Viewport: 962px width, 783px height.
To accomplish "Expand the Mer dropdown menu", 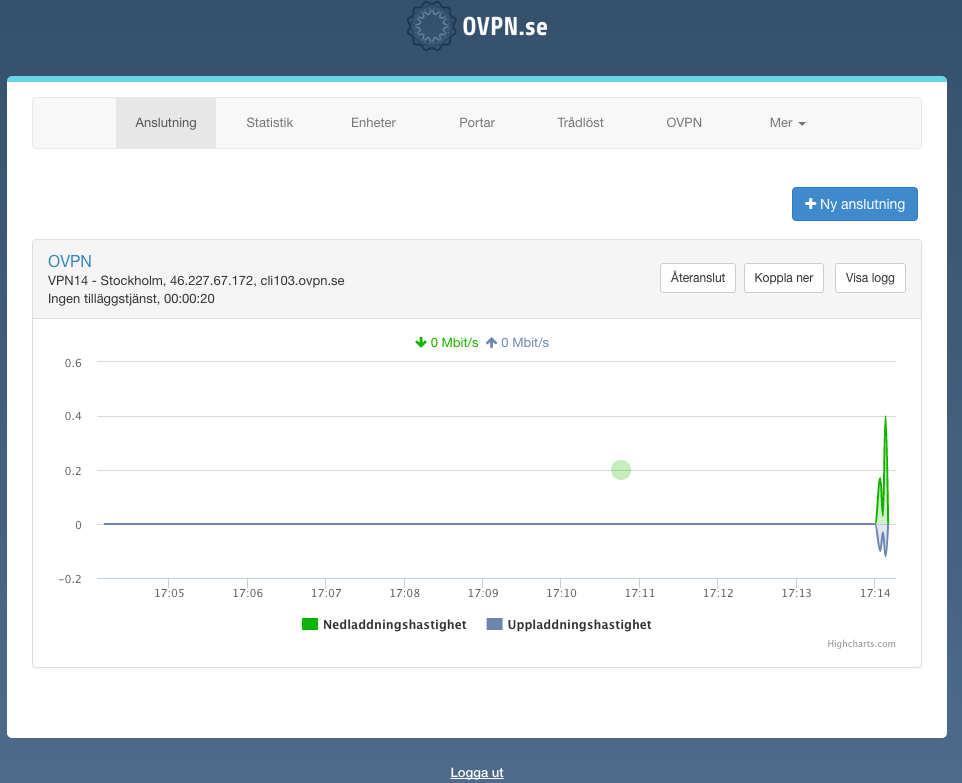I will pyautogui.click(x=788, y=123).
